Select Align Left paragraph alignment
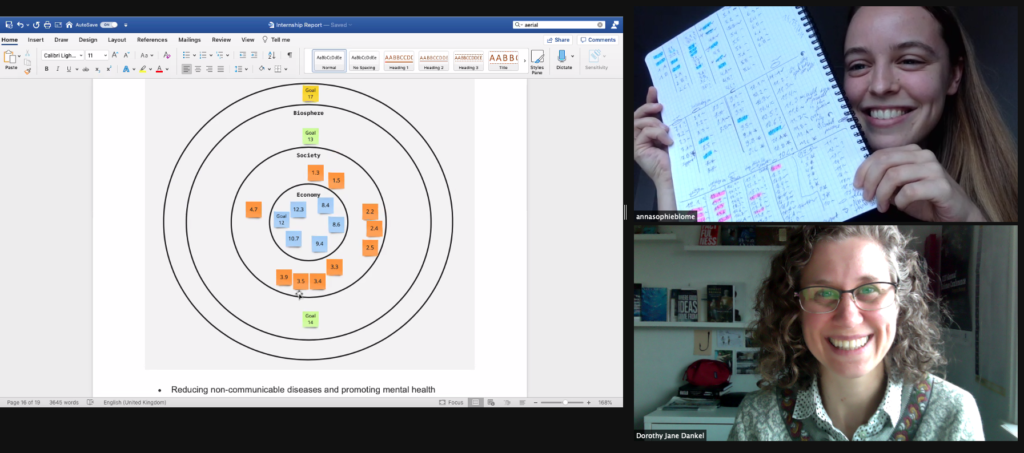Screen dimensions: 1024x453 (x=187, y=69)
